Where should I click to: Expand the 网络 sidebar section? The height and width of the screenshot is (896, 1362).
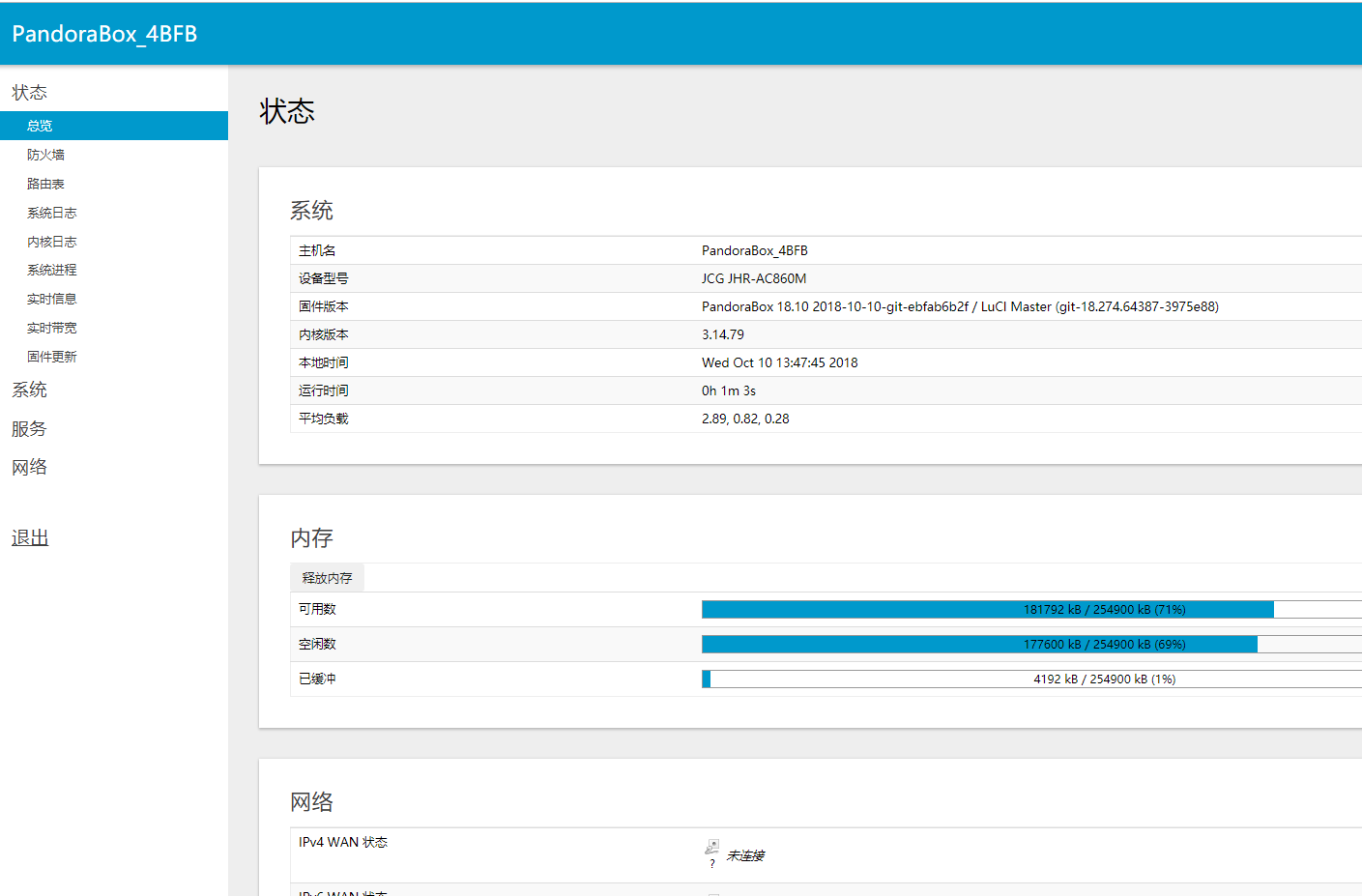coord(29,467)
